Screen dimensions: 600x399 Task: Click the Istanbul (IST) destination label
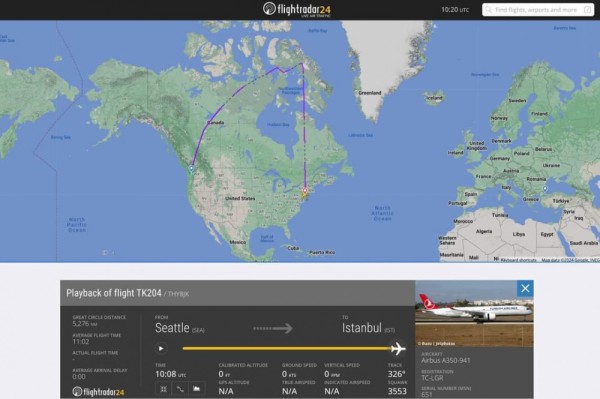368,328
